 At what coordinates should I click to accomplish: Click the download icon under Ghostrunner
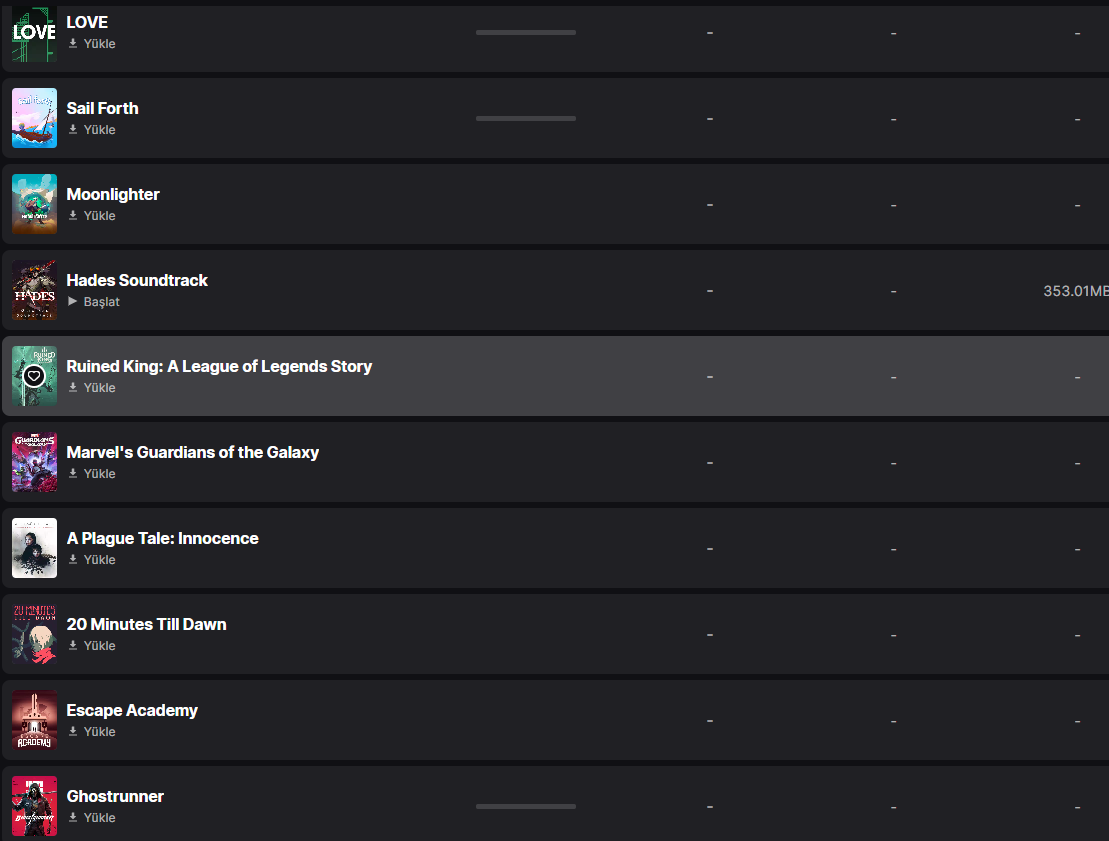coord(73,818)
